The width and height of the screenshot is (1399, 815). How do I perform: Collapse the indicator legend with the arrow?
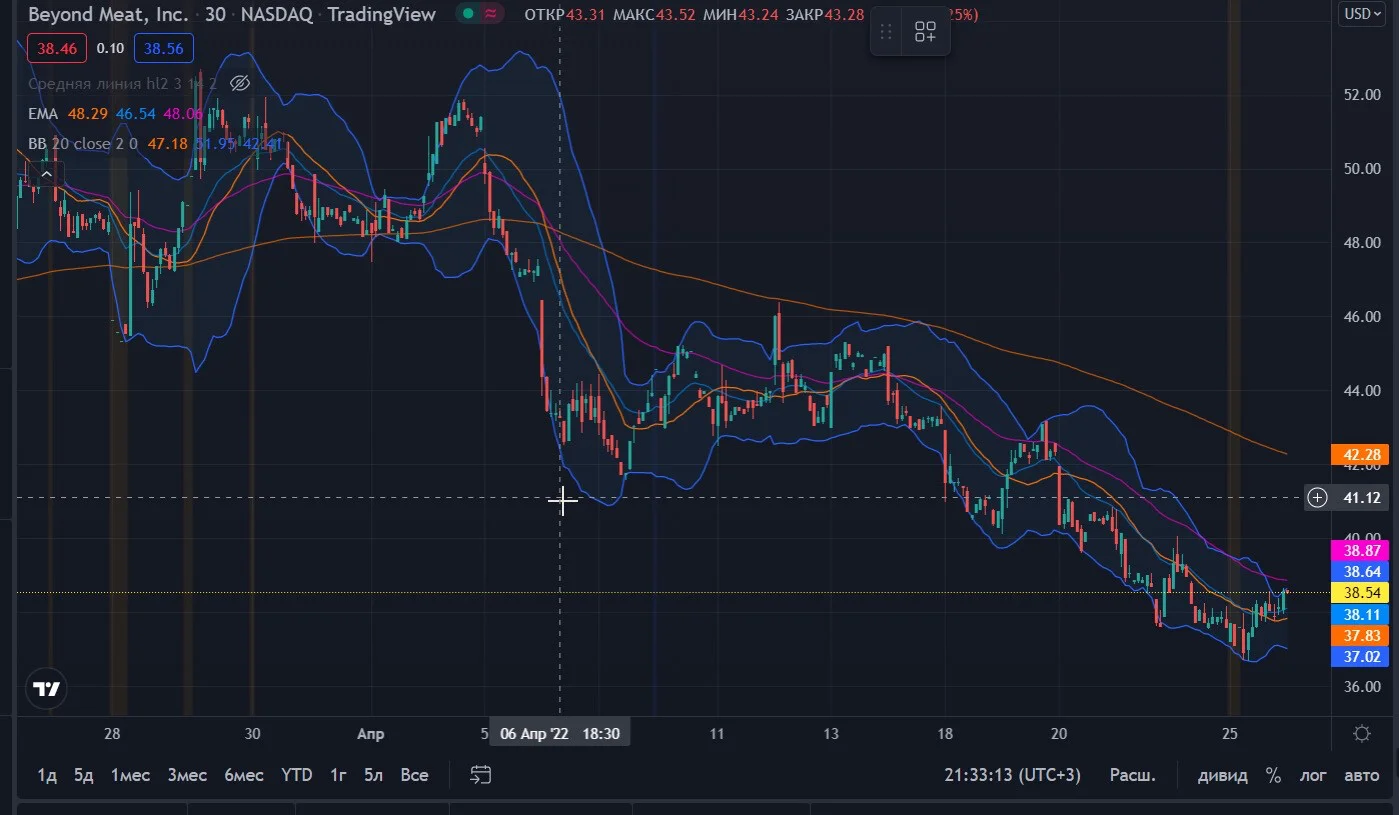click(x=45, y=173)
